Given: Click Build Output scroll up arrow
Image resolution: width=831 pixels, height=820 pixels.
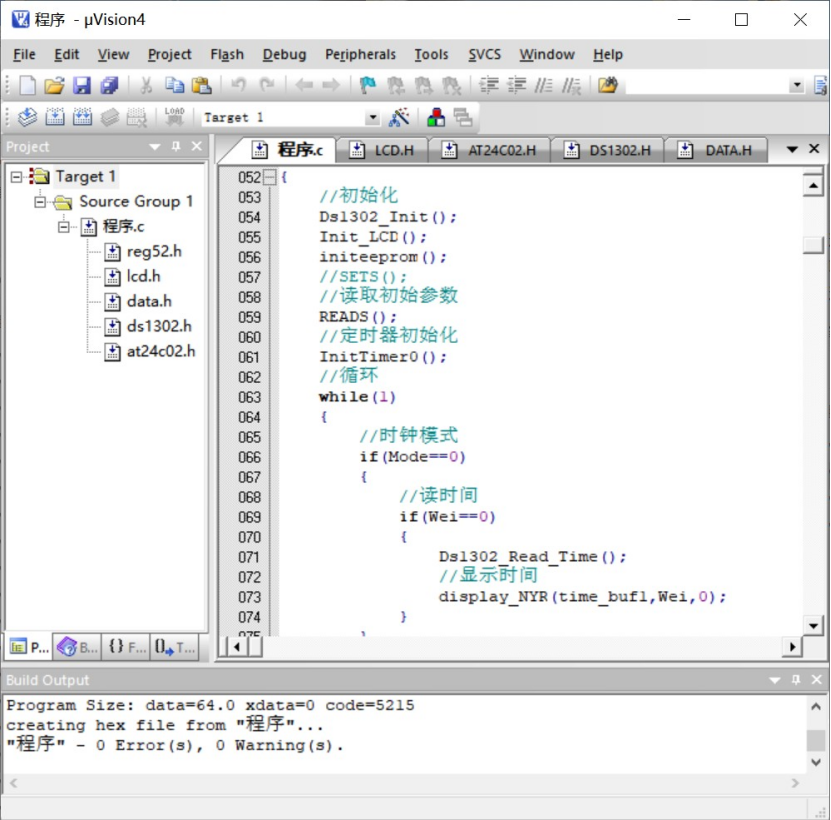Looking at the screenshot, I should tap(816, 707).
